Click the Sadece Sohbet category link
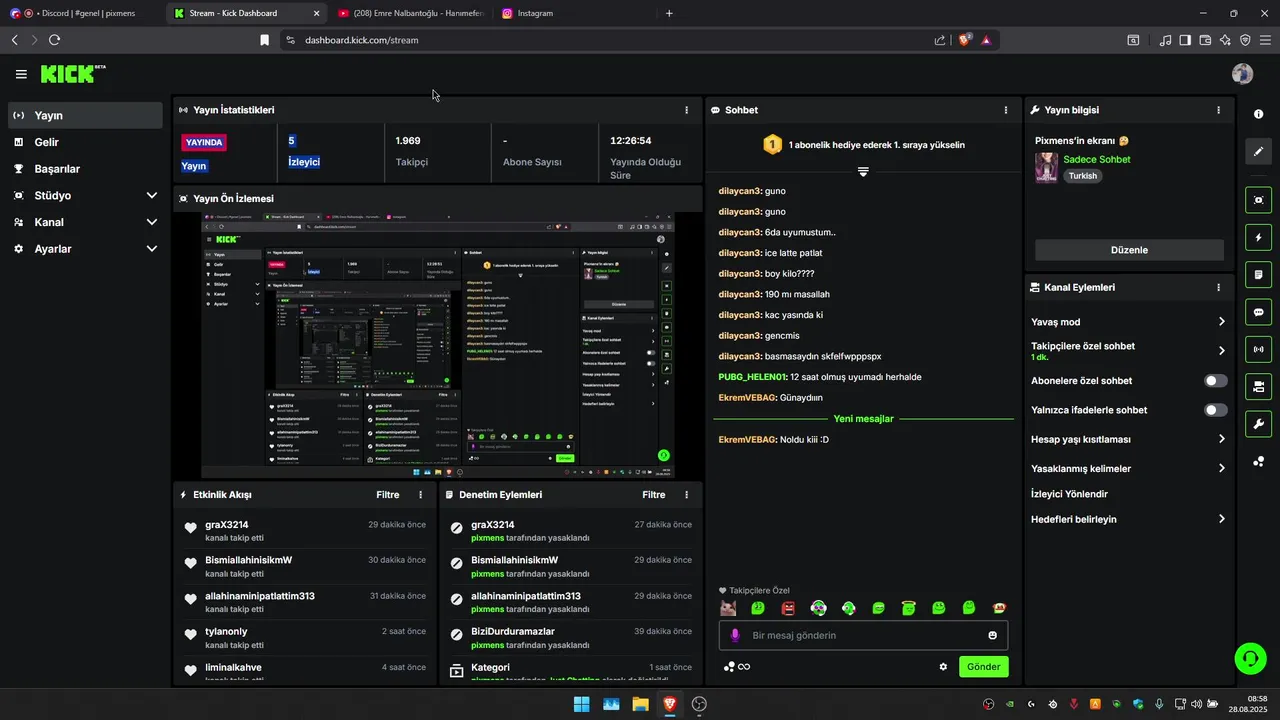Image resolution: width=1280 pixels, height=720 pixels. coord(1097,159)
